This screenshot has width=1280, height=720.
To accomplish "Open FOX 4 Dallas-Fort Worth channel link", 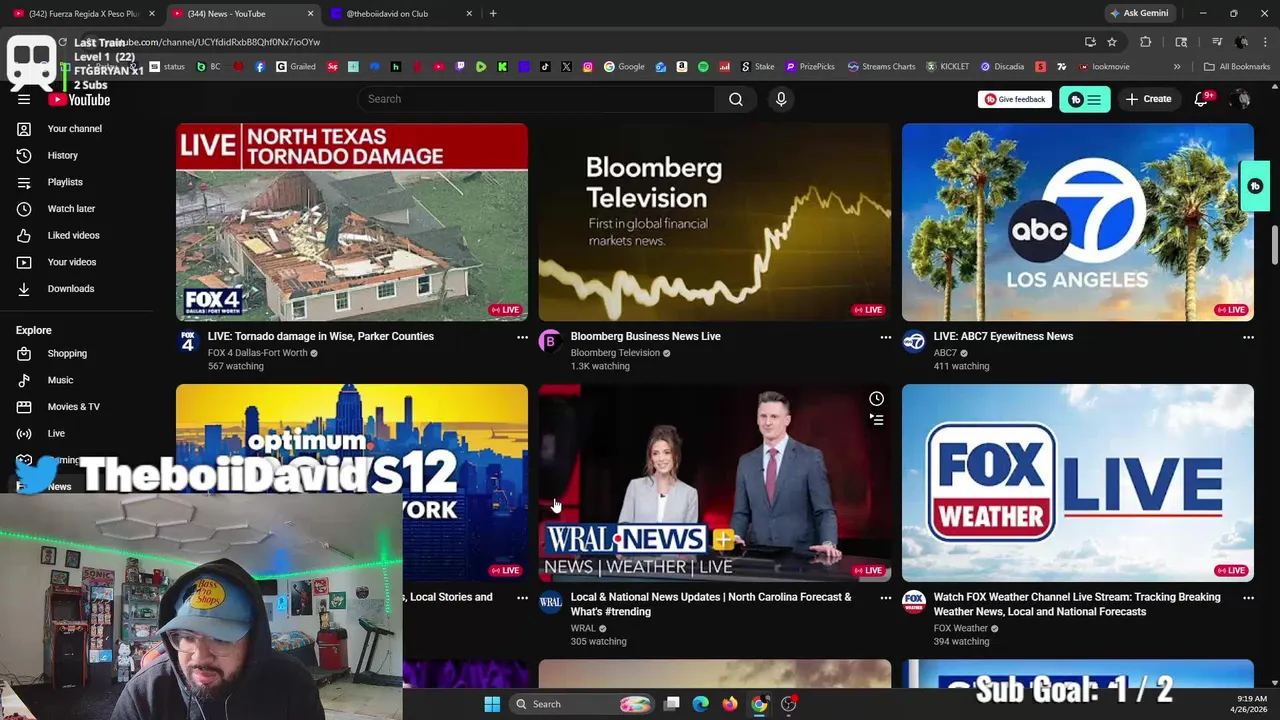I will click(258, 353).
